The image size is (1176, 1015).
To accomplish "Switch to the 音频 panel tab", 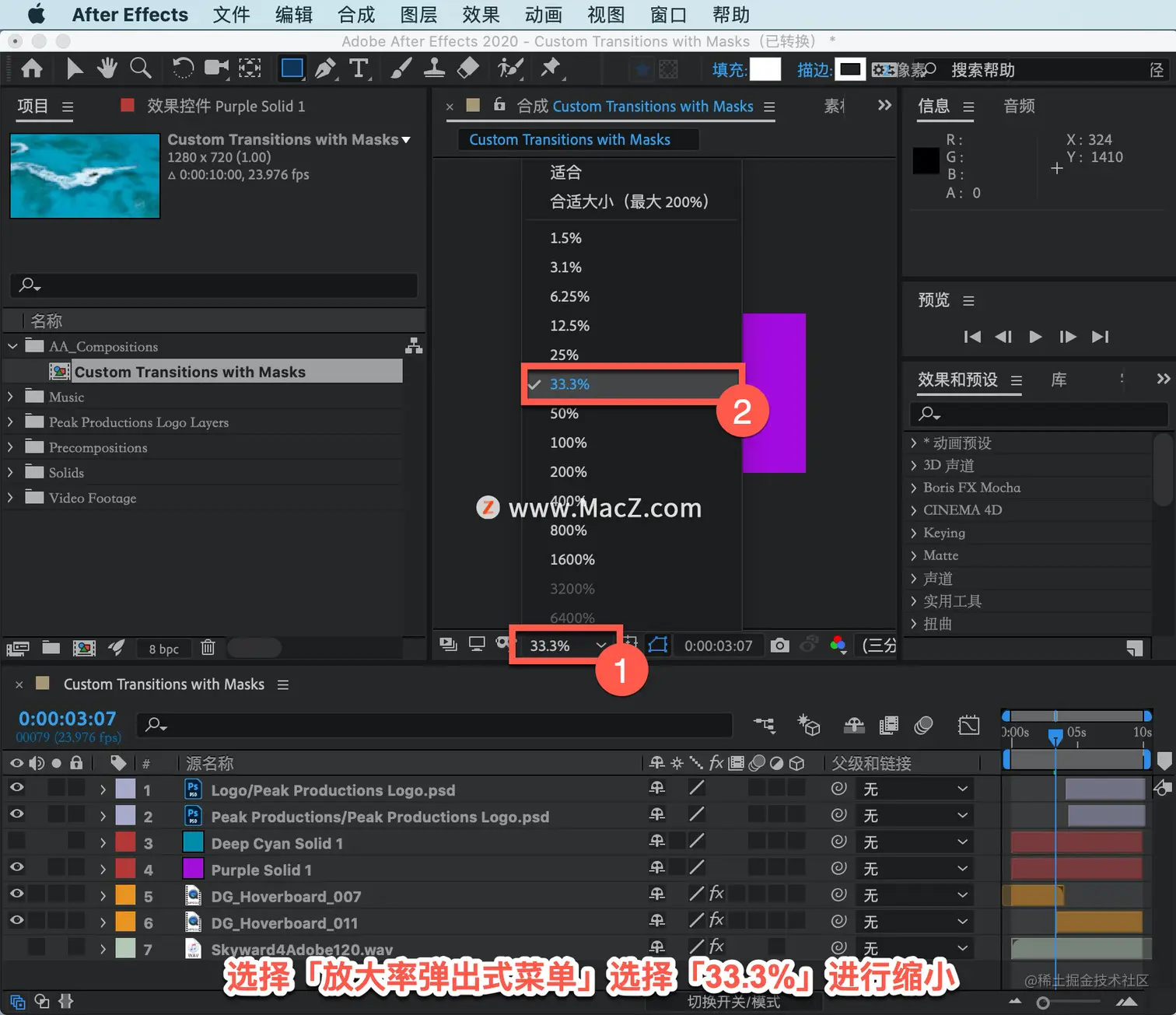I will coord(1019,106).
